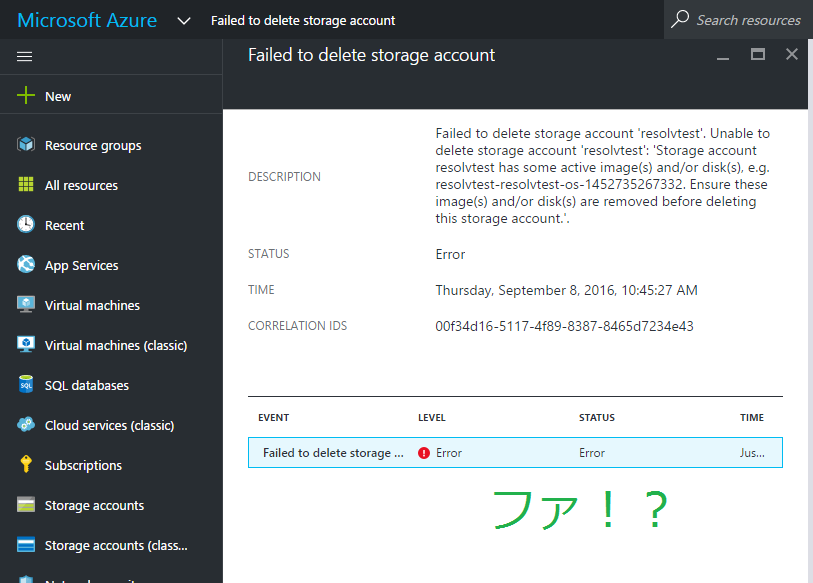Click the blade title 'Failed to delete storage account'

point(371,55)
